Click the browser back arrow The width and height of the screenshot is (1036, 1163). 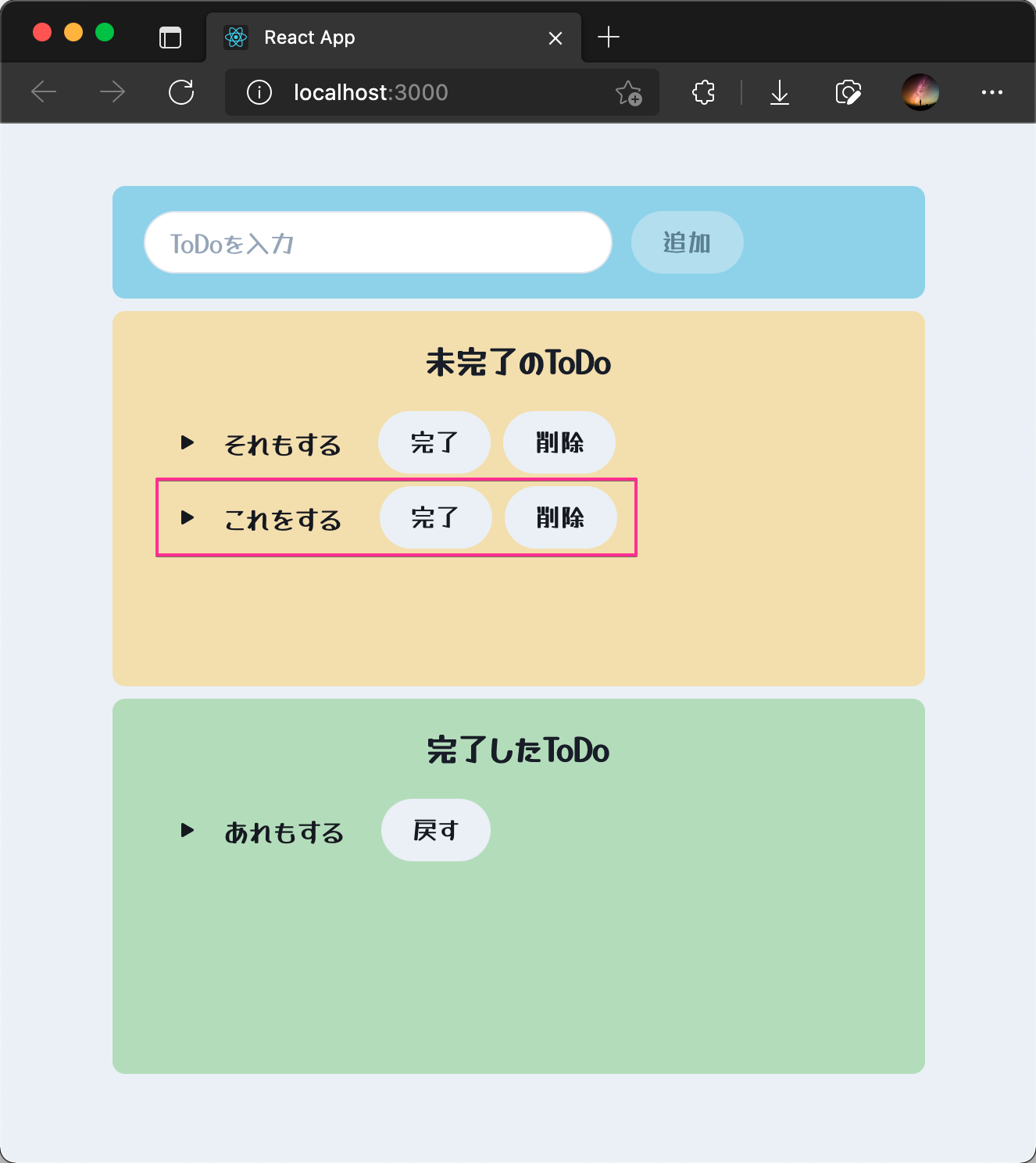(x=44, y=92)
